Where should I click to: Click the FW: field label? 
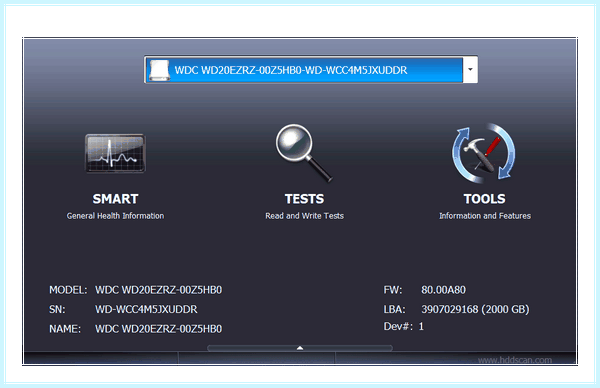[393, 290]
